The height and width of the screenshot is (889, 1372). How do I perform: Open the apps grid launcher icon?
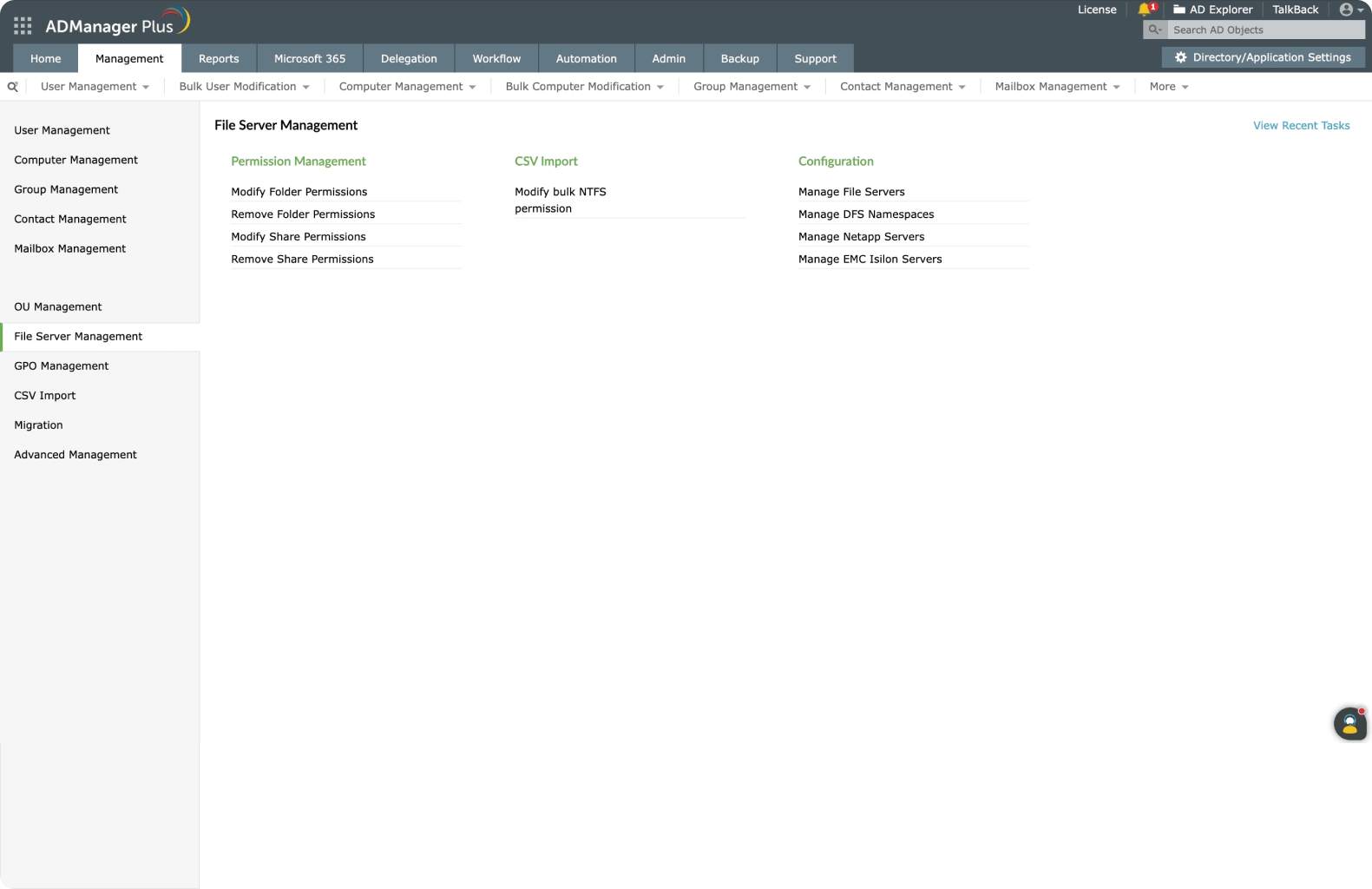coord(23,26)
